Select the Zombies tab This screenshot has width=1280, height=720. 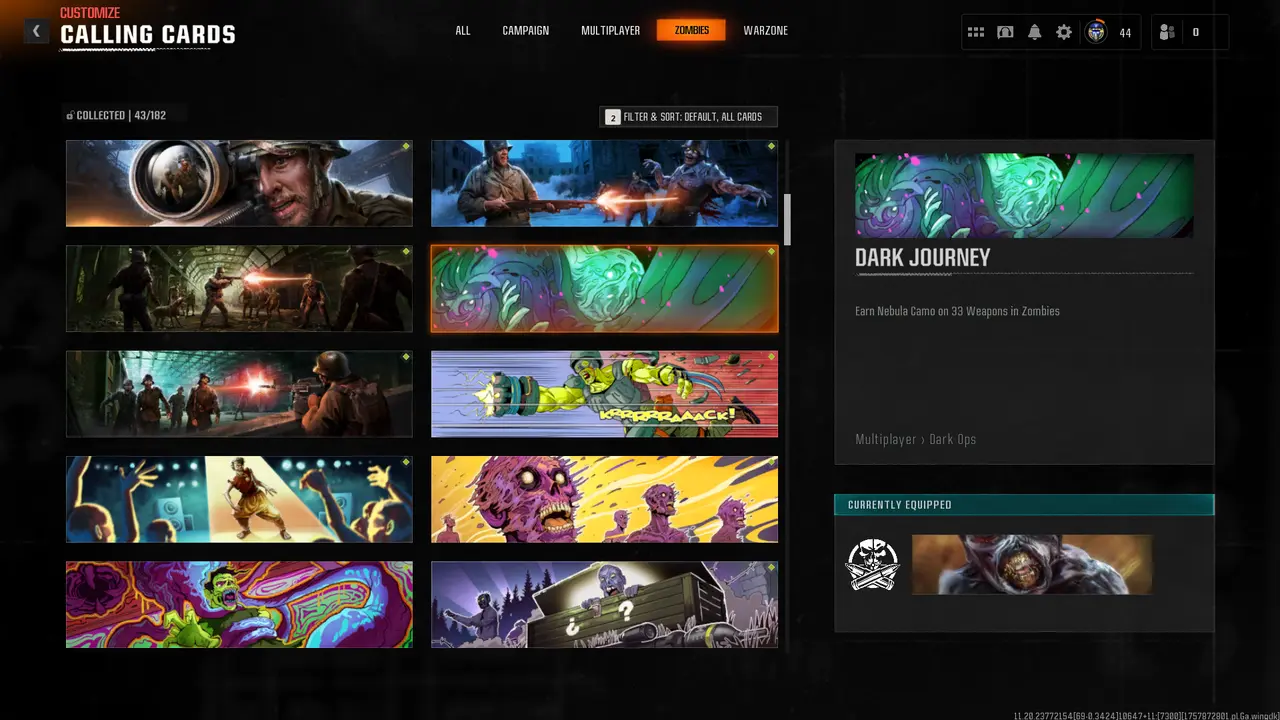(691, 31)
